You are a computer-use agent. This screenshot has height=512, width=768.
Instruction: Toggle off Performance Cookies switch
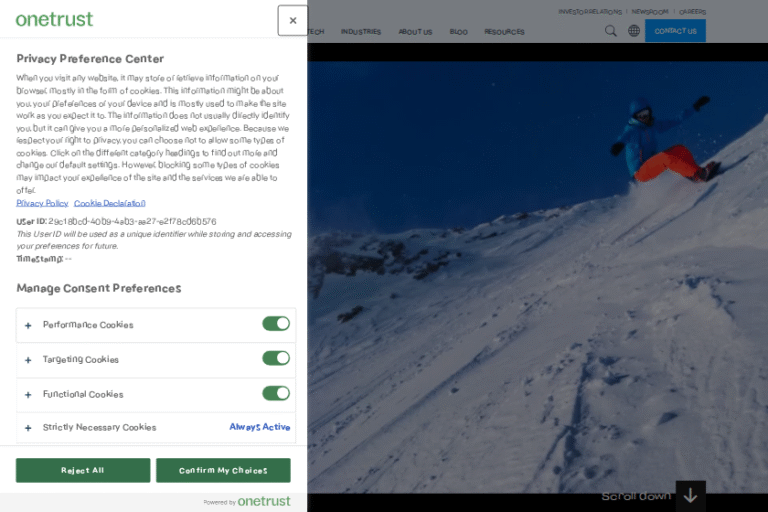click(x=276, y=324)
